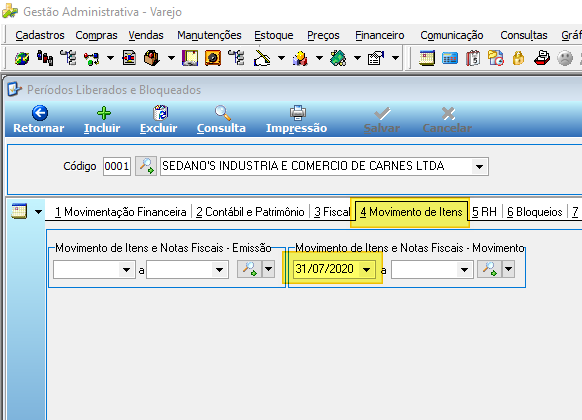Click the hand writing with pencil icon

[x=262, y=58]
